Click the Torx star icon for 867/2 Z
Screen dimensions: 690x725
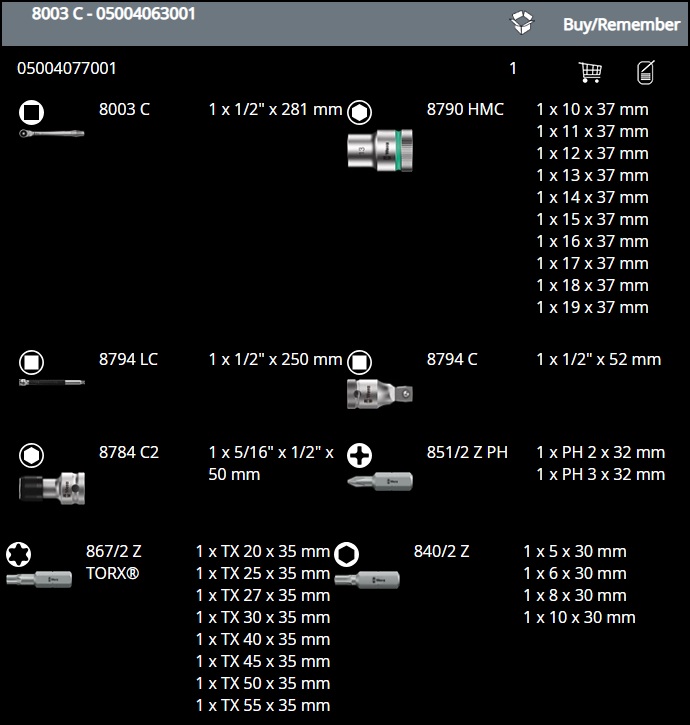(x=18, y=554)
